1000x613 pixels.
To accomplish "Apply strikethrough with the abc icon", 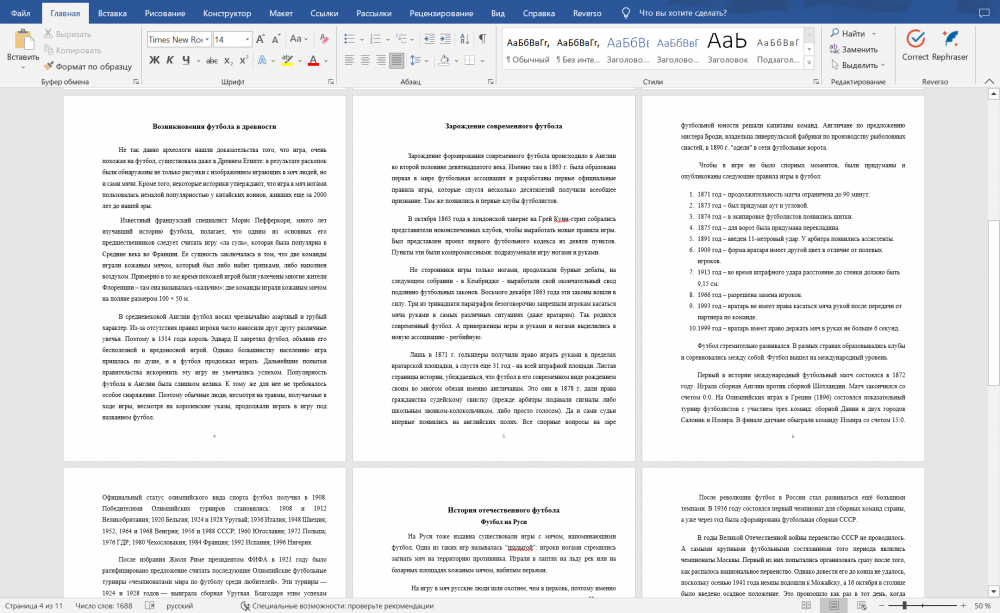I will point(211,61).
